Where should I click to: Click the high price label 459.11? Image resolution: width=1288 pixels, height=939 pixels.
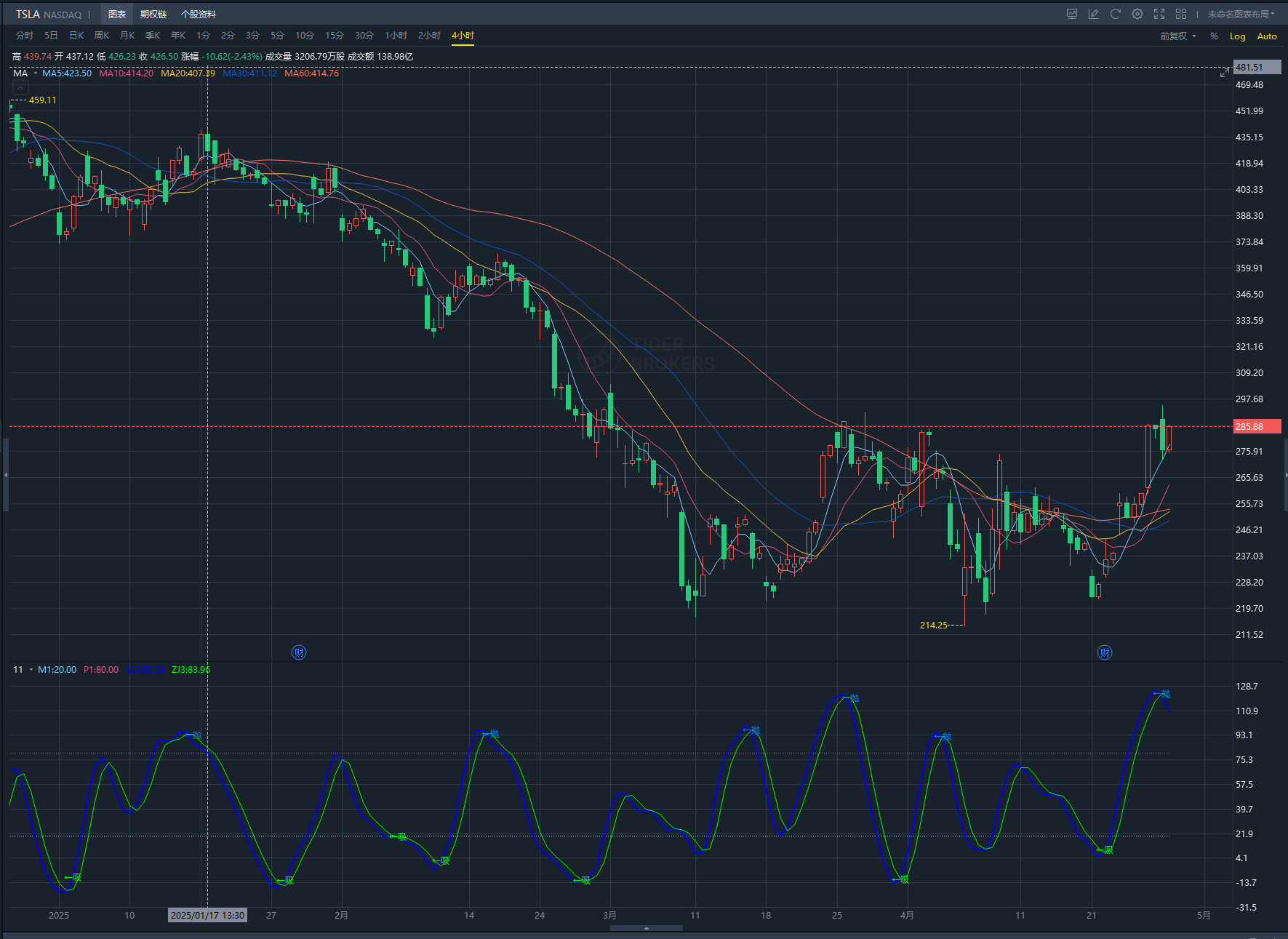click(42, 100)
